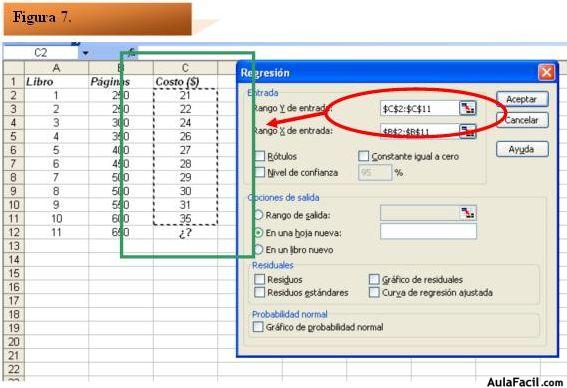
Task: Open the Name Box dropdown arrow next to C2
Action: tap(85, 53)
